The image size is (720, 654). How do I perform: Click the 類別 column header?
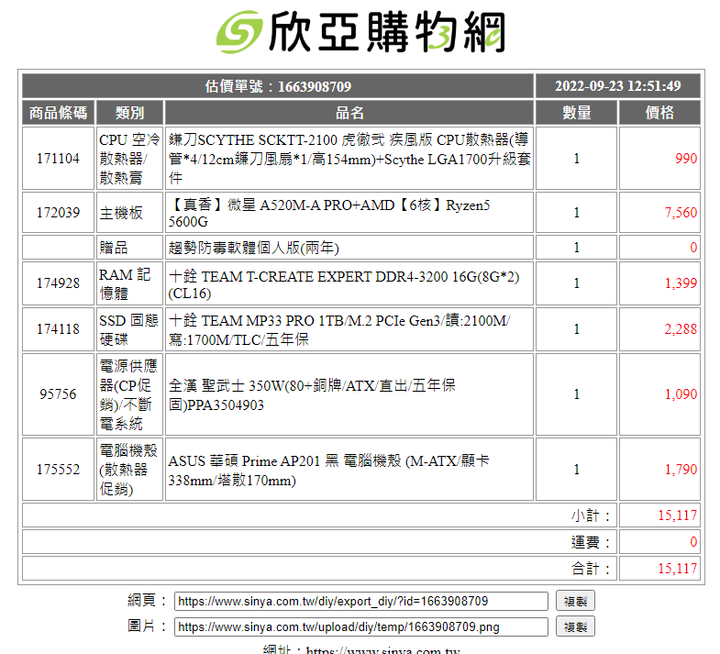pyautogui.click(x=129, y=113)
